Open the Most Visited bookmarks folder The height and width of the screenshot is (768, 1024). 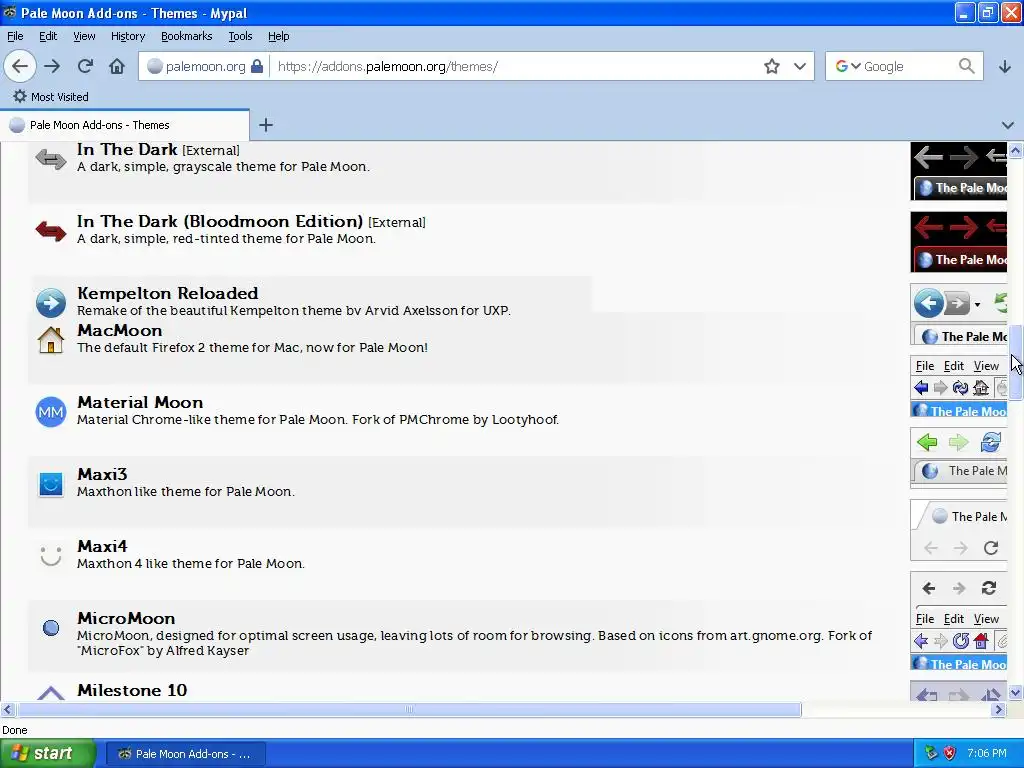(x=51, y=97)
